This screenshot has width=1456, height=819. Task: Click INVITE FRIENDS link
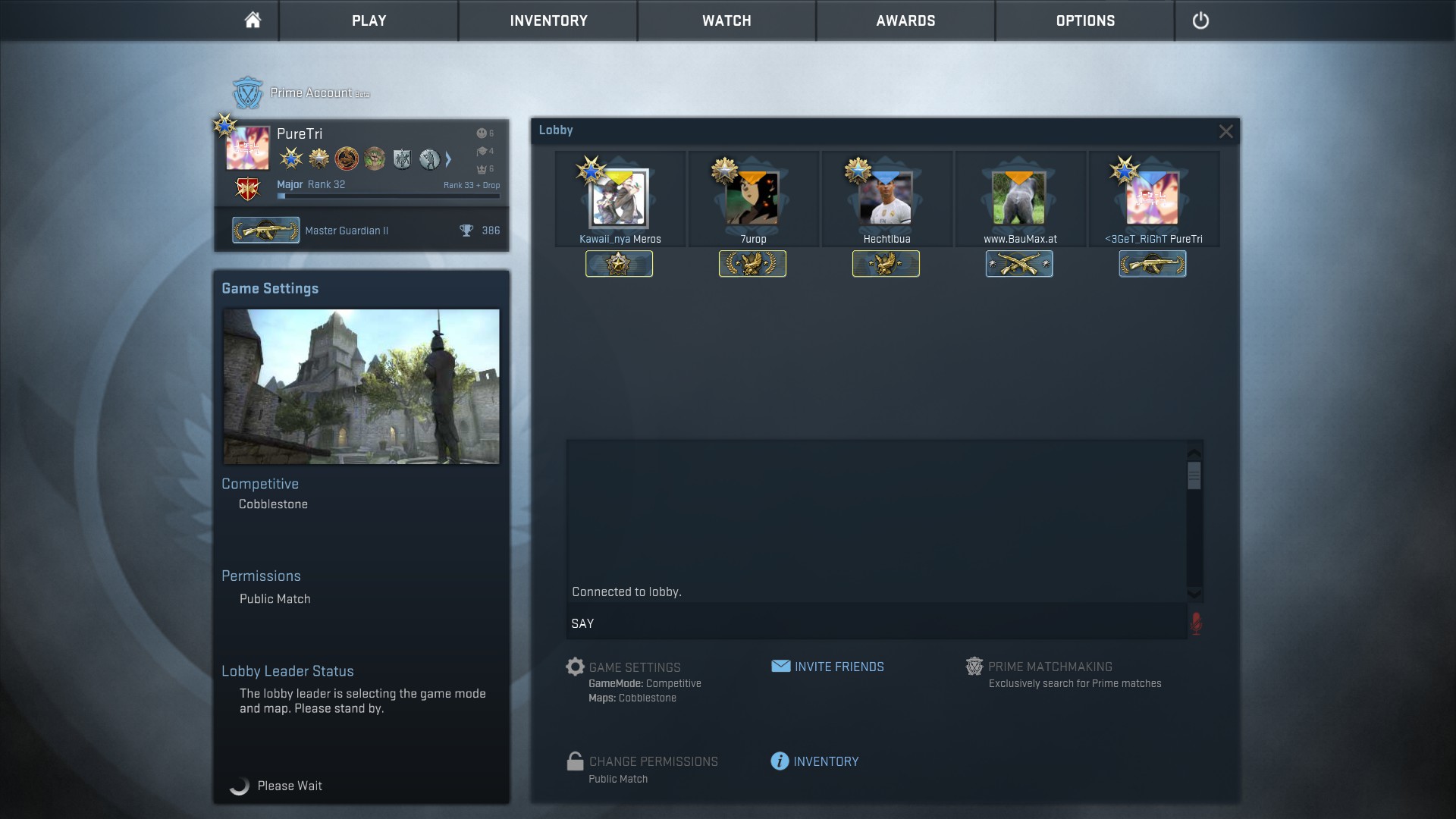tap(839, 667)
